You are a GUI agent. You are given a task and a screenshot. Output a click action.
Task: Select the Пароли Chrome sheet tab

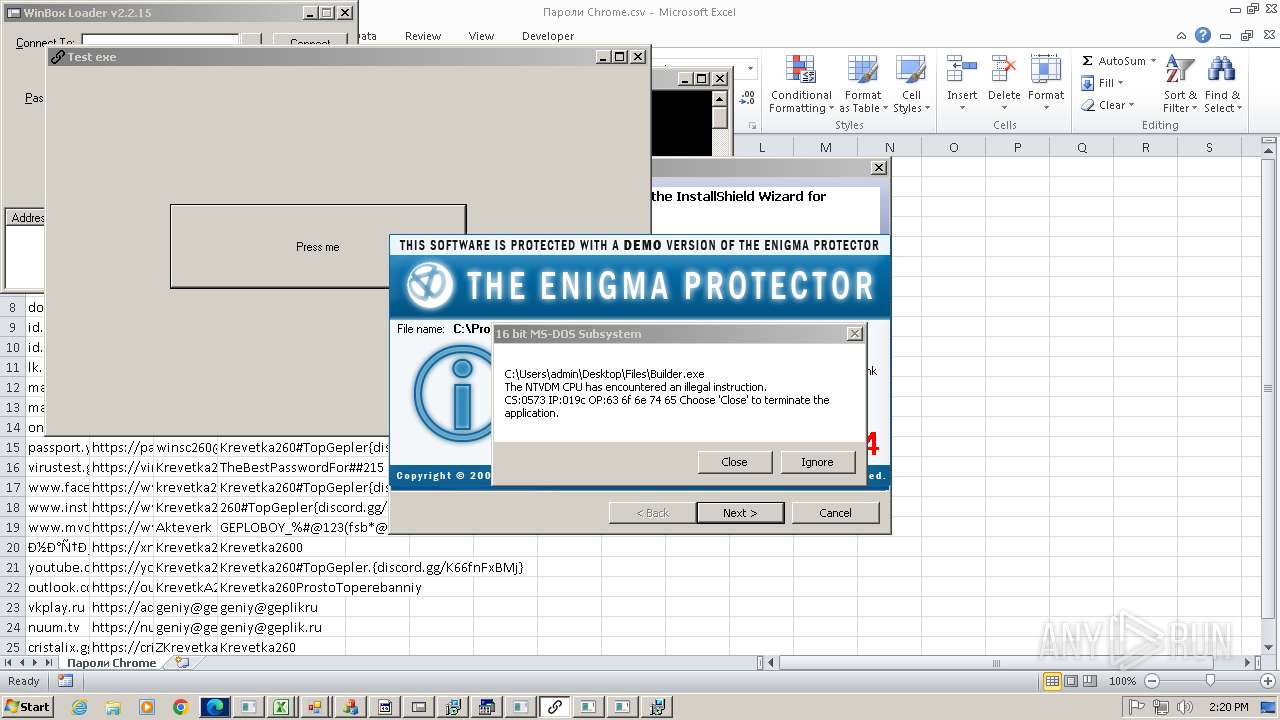point(111,663)
